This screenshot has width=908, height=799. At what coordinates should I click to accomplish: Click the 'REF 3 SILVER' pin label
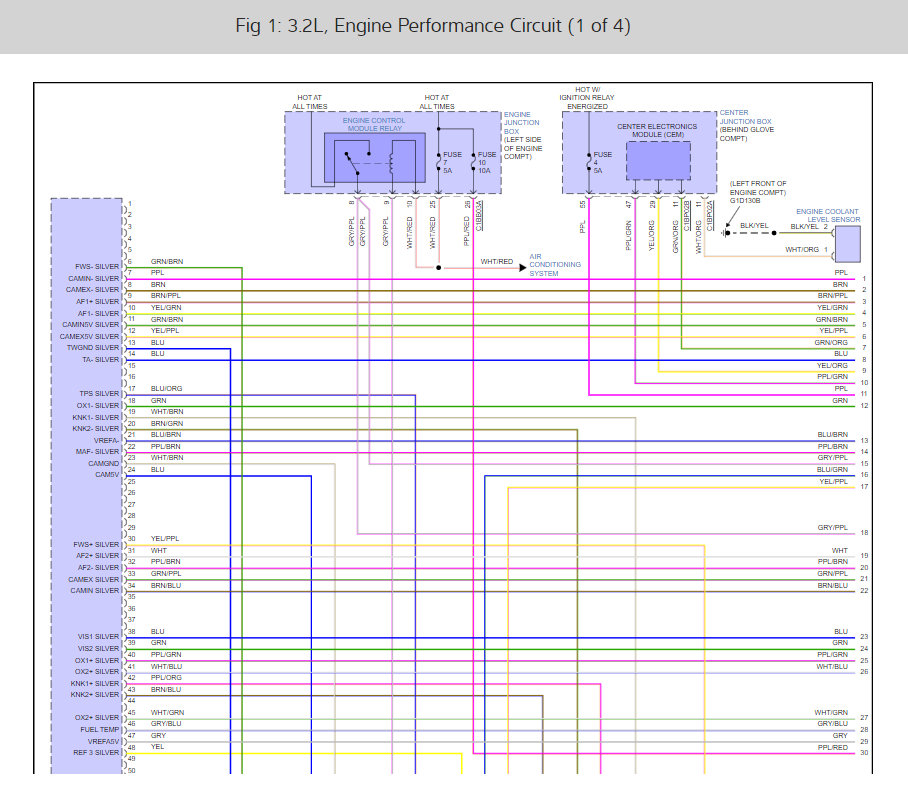[x=96, y=753]
